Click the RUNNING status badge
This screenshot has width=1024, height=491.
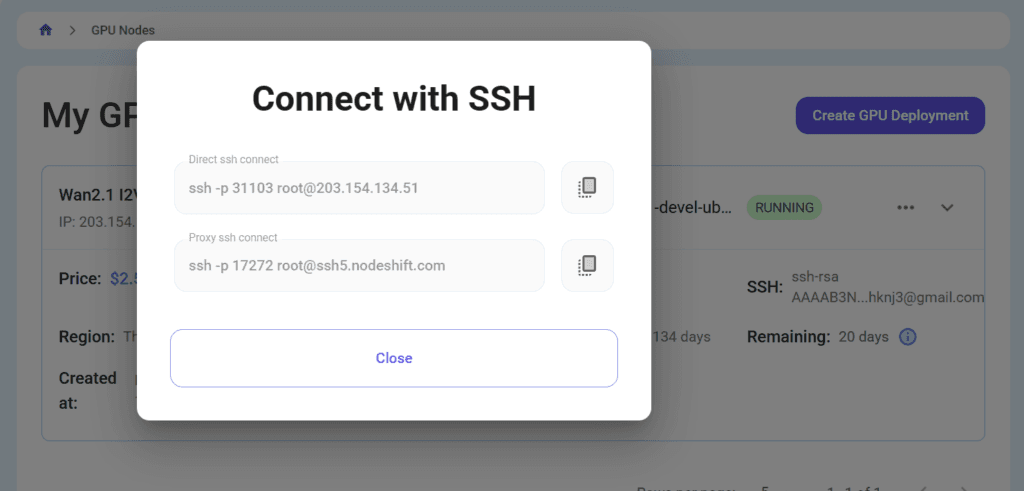click(784, 208)
